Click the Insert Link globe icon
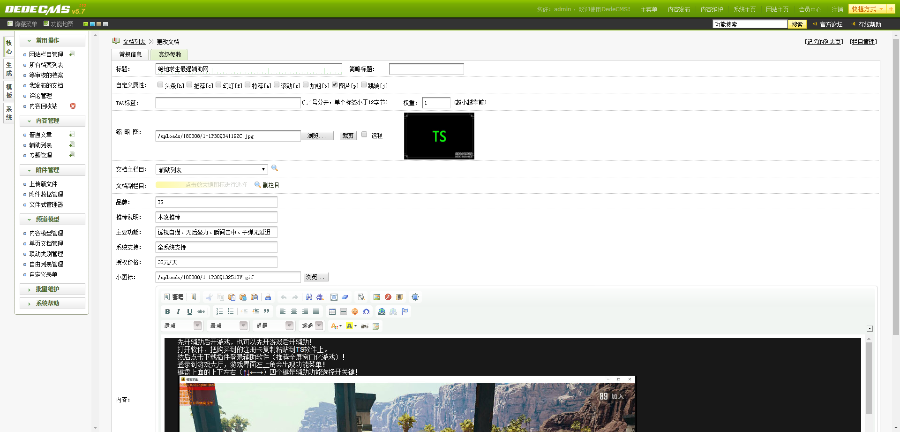Viewport: 900px width, 432px height. pos(381,312)
